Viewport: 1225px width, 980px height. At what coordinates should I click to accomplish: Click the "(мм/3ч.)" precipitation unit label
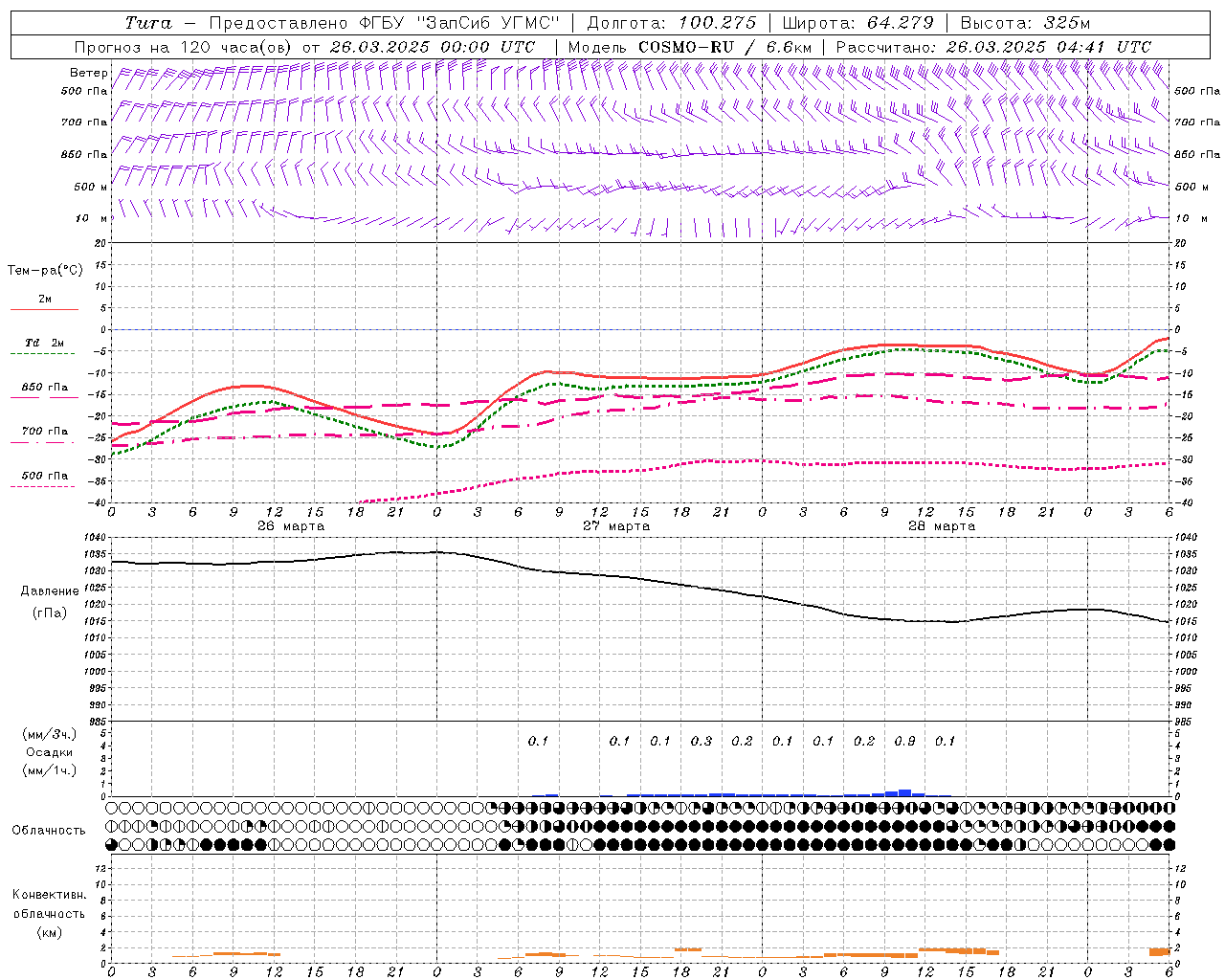pyautogui.click(x=50, y=734)
